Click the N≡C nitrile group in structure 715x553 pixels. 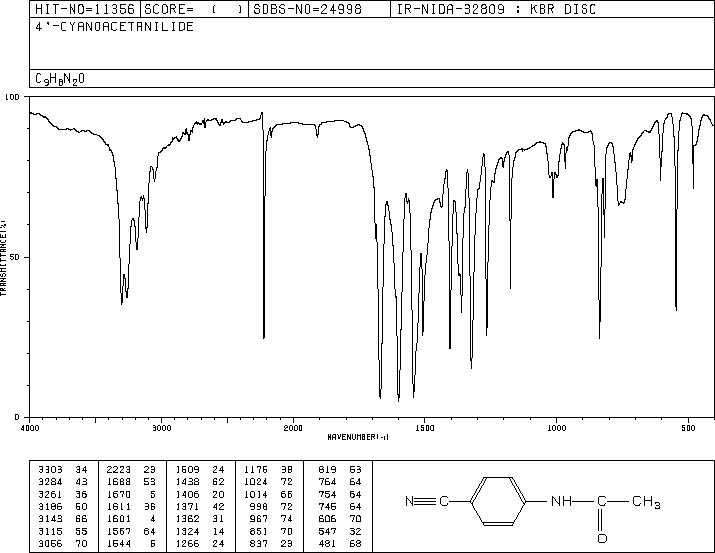click(427, 501)
